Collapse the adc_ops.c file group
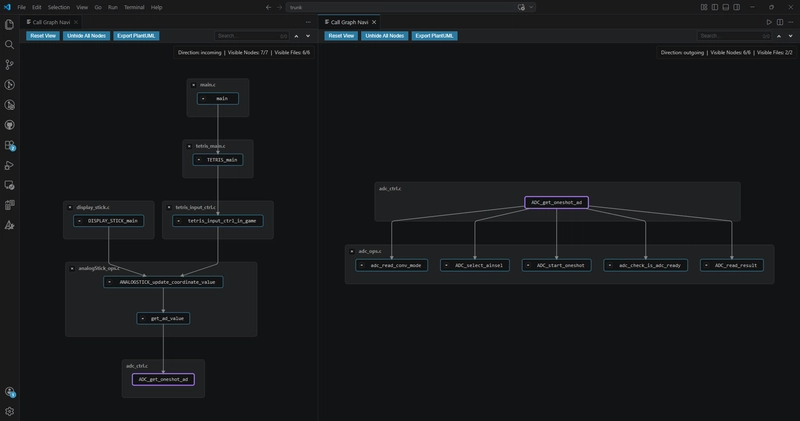This screenshot has width=800, height=421. [x=352, y=251]
